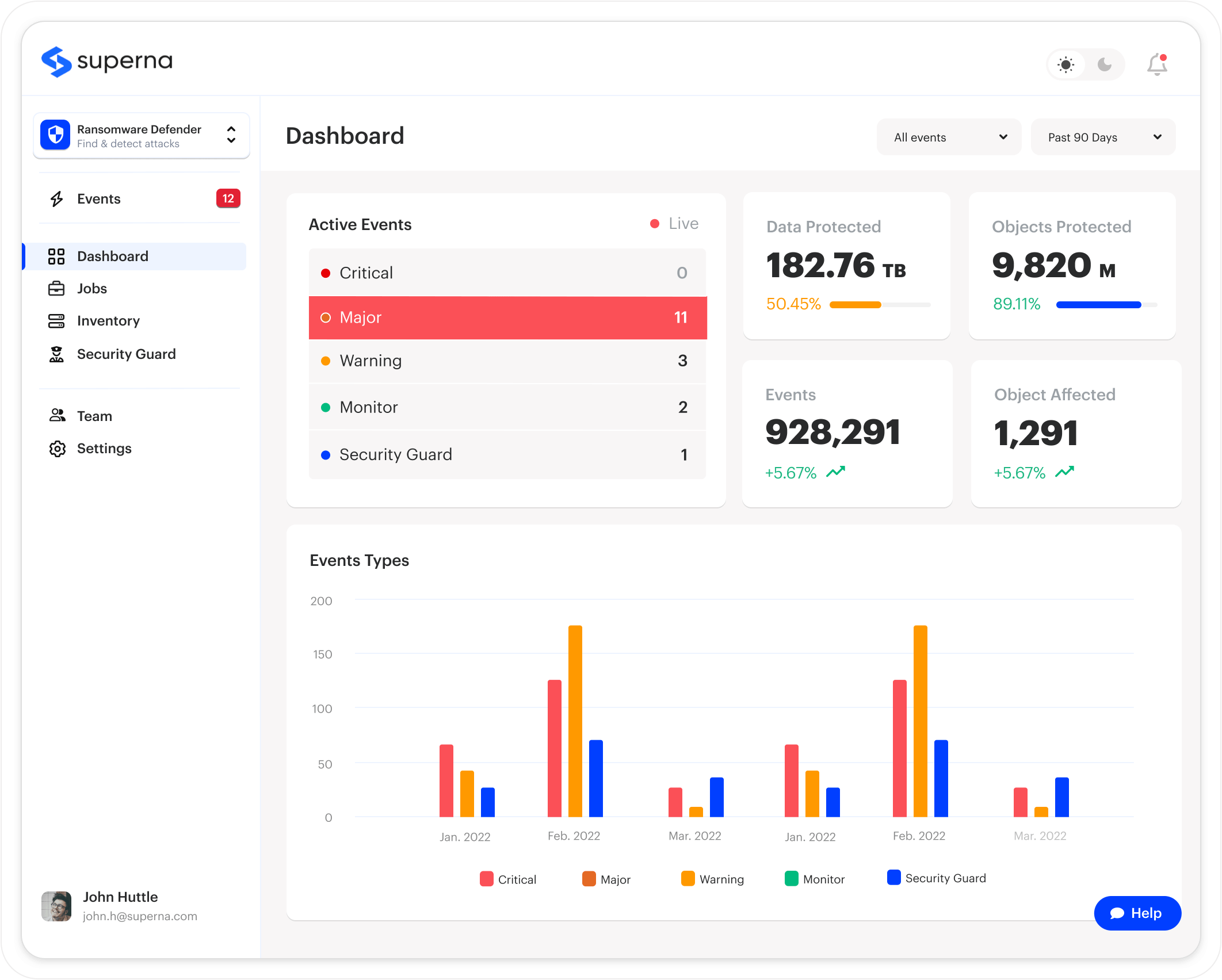Click the Jobs briefcase icon

(x=56, y=288)
